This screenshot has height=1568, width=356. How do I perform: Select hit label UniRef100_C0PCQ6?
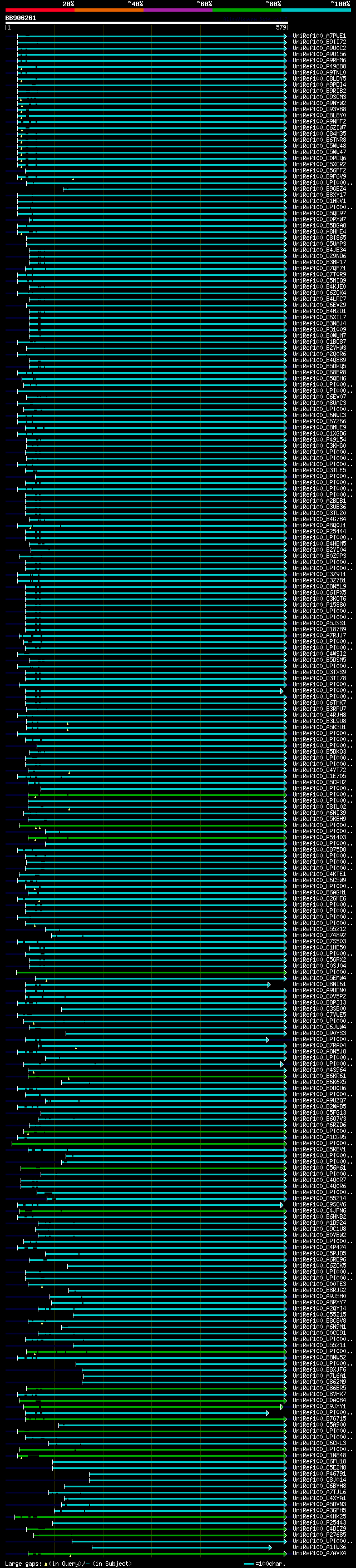[x=319, y=159]
